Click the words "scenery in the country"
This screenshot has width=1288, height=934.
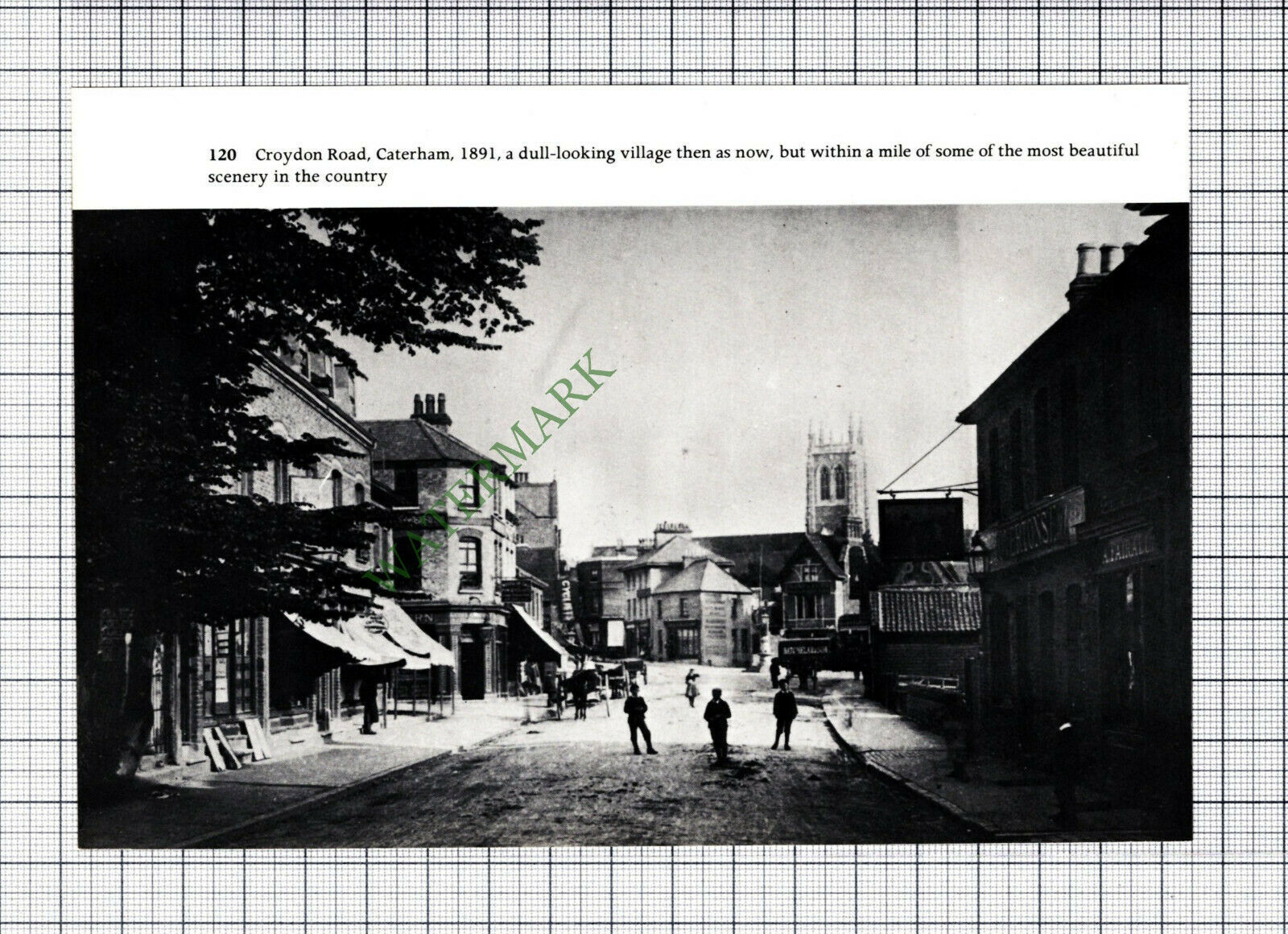point(298,176)
